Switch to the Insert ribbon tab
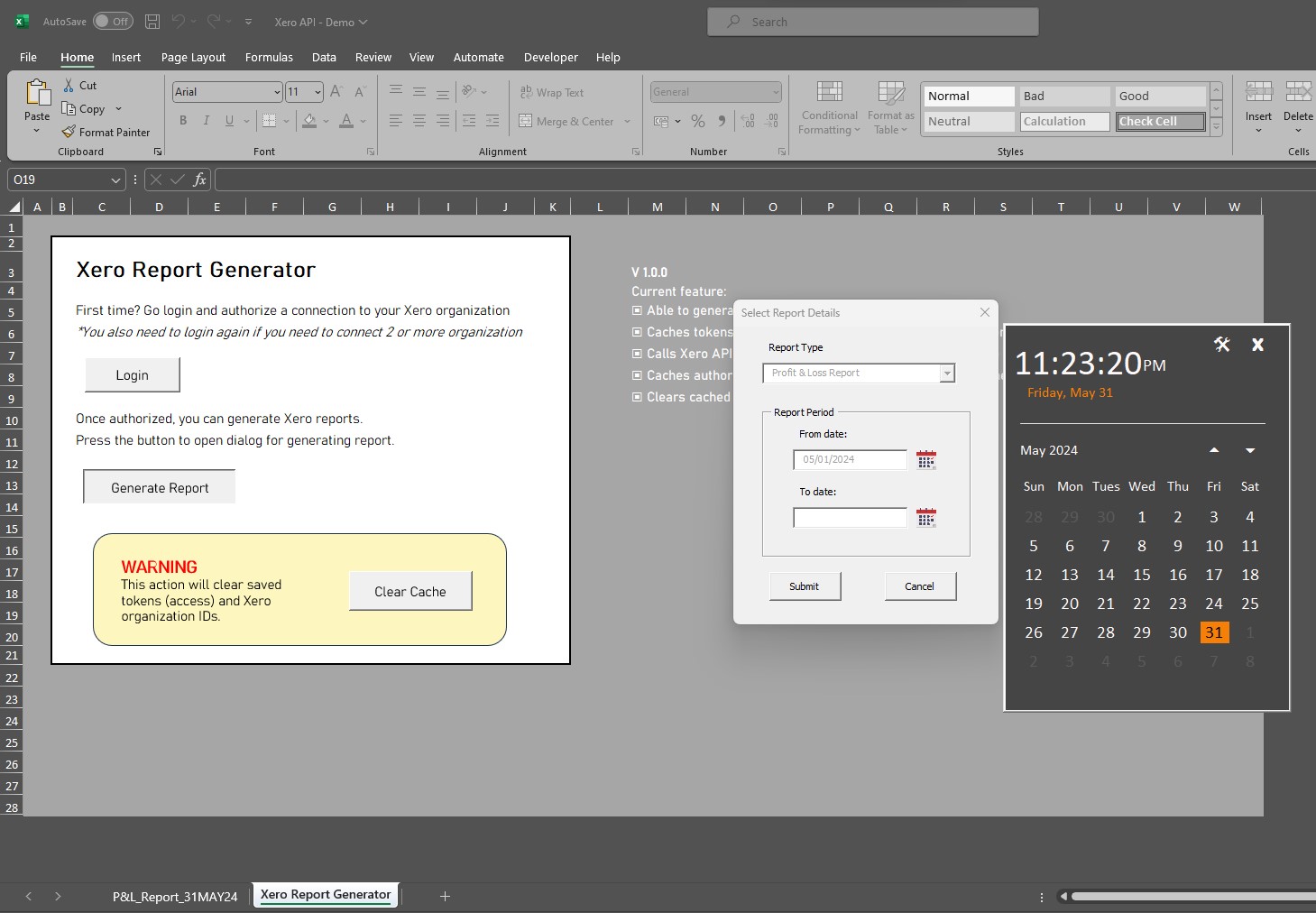The height and width of the screenshot is (913, 1316). coord(126,57)
